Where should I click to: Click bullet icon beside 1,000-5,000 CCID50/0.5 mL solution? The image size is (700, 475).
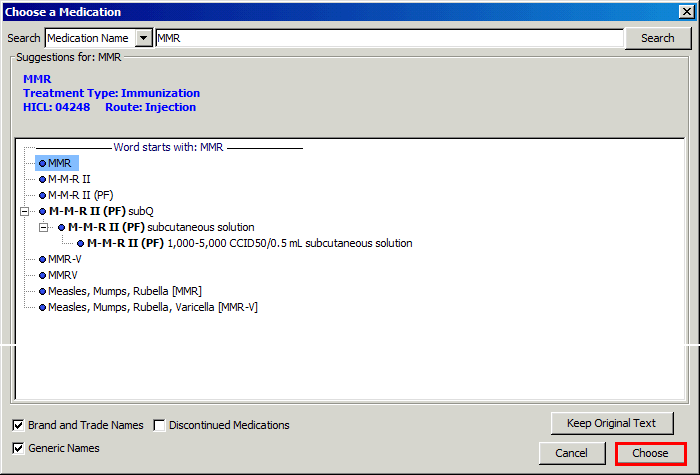coord(80,244)
